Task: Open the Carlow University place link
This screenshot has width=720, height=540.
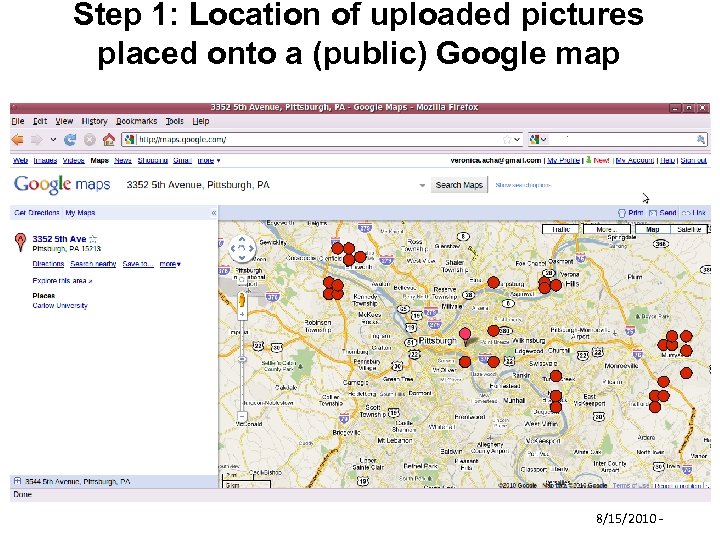Action: click(x=60, y=305)
